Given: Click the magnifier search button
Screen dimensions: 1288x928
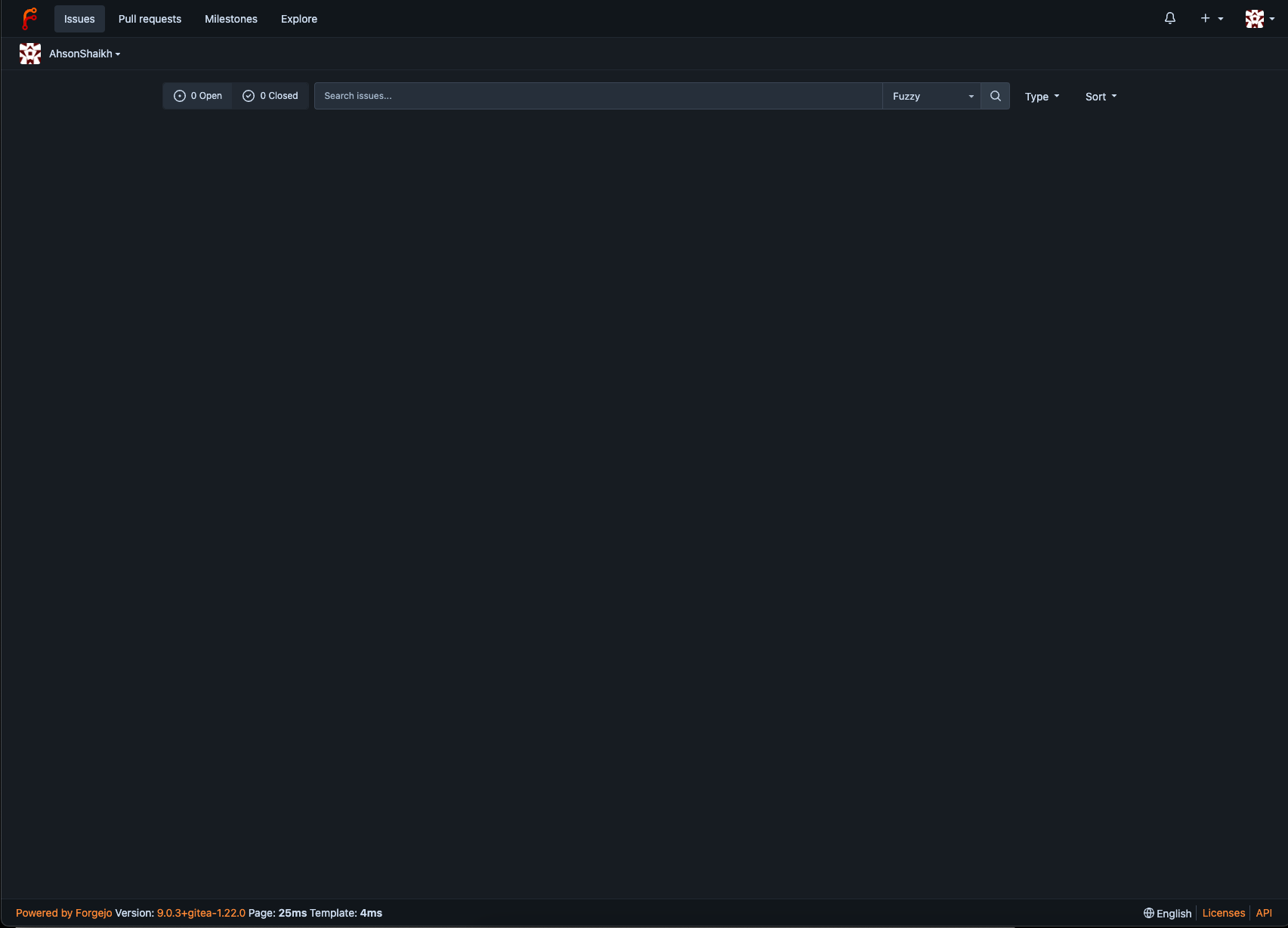Looking at the screenshot, I should [x=995, y=96].
